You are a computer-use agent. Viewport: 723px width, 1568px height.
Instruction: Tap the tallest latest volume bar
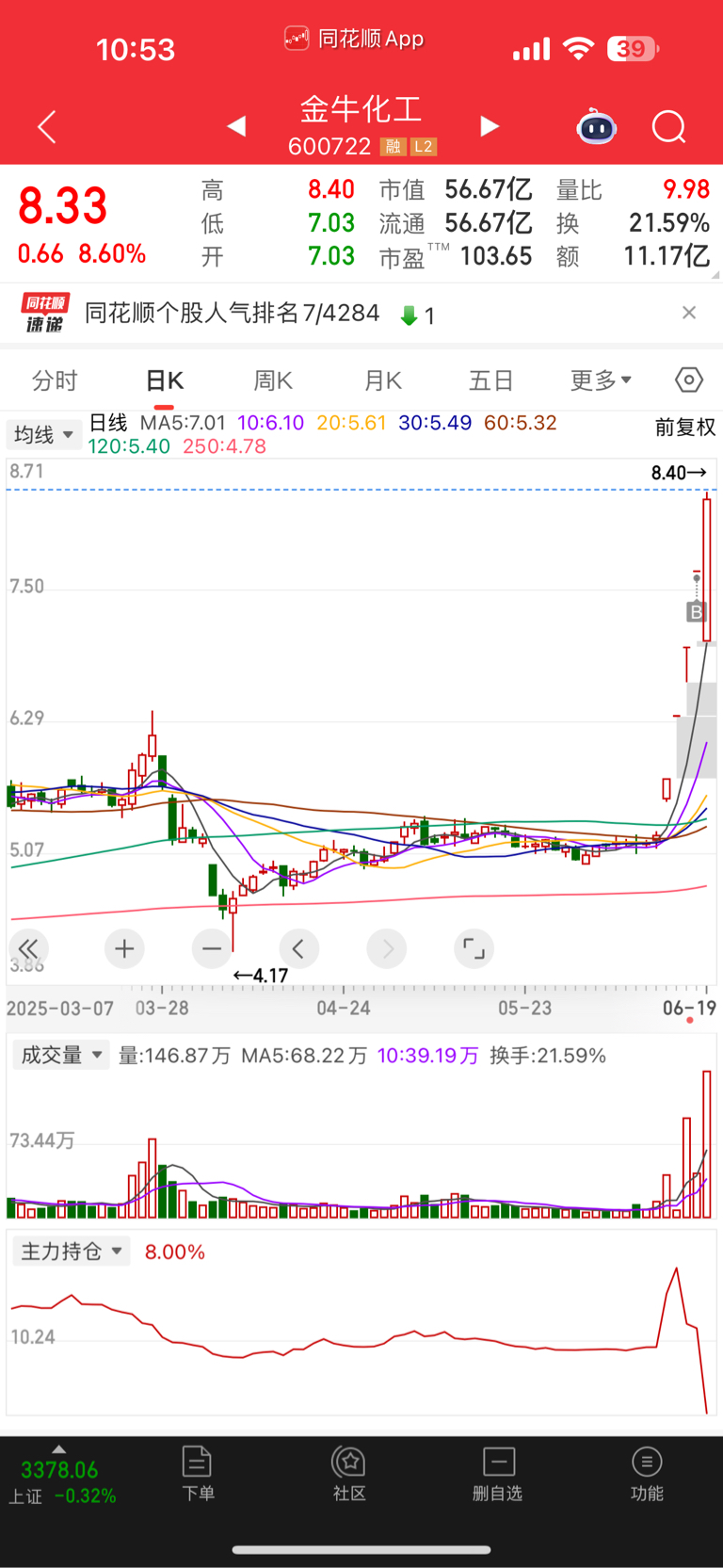tap(707, 1144)
